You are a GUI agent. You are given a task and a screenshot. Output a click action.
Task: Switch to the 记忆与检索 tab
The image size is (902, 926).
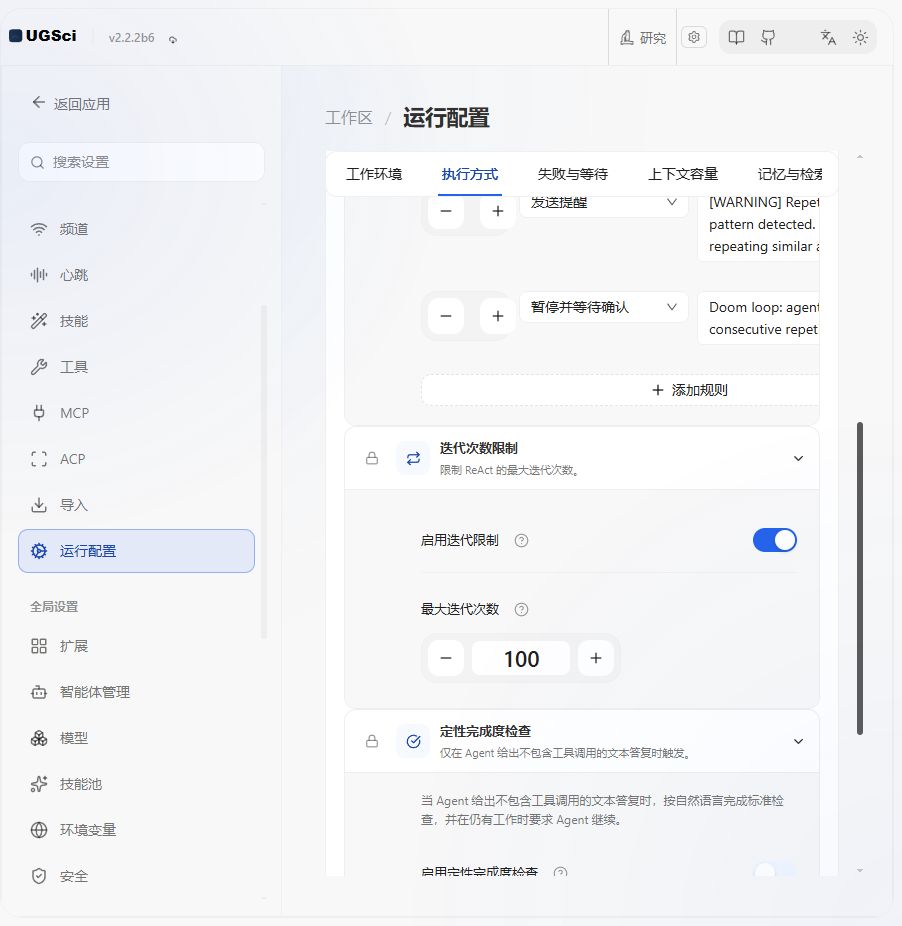[x=790, y=174]
